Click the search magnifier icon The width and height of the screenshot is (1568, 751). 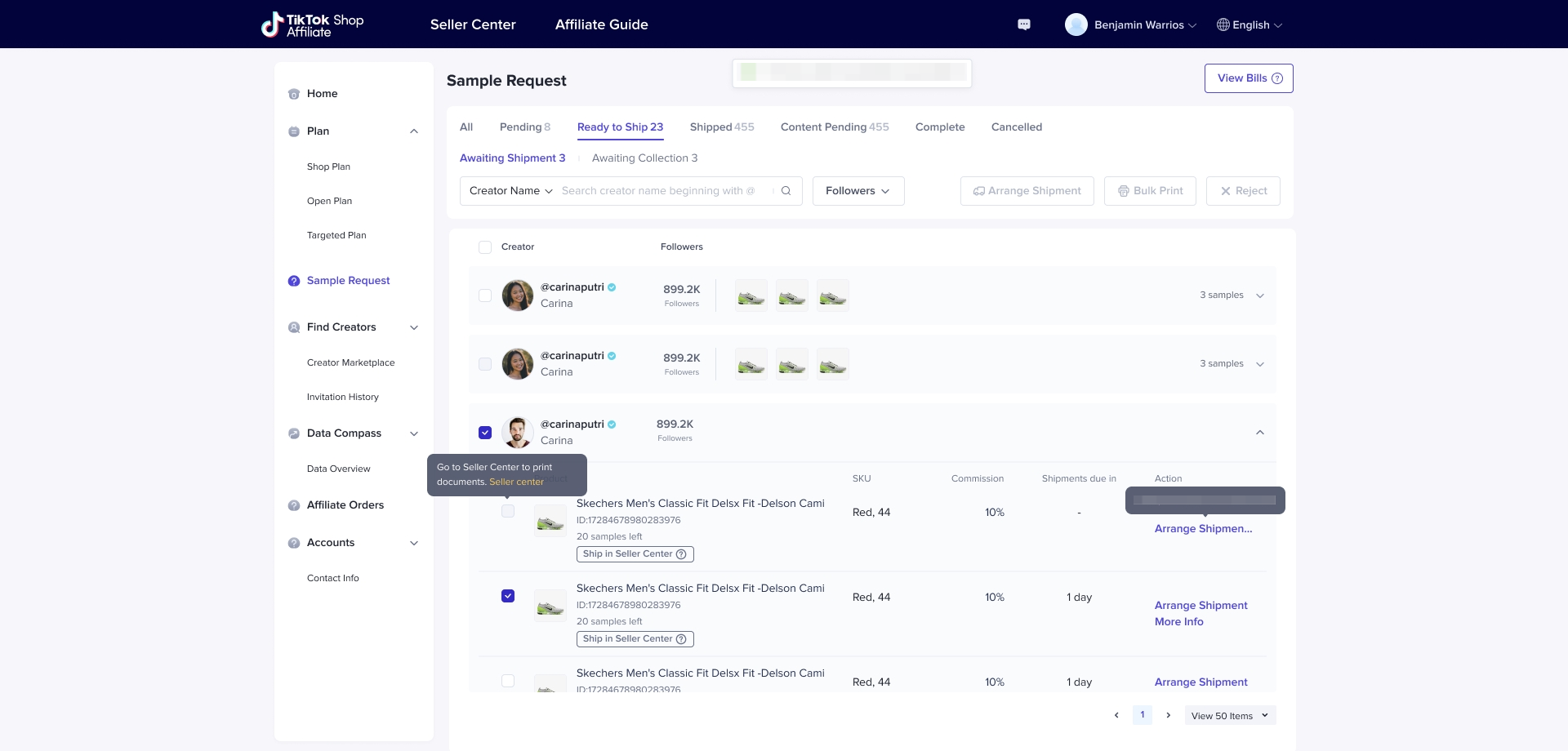[786, 191]
